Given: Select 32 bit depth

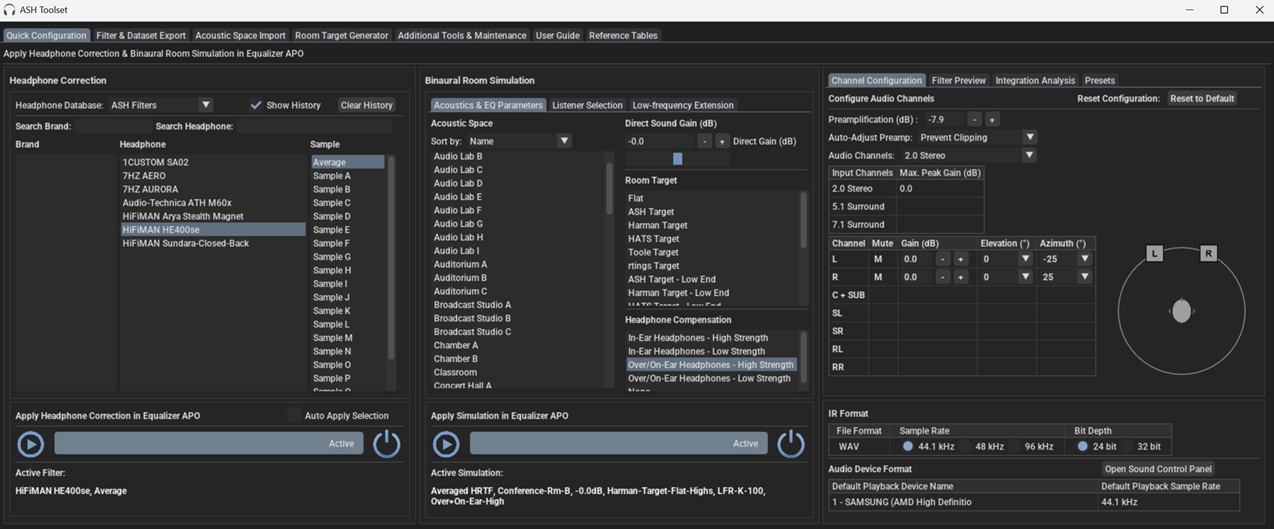Looking at the screenshot, I should click(1127, 446).
